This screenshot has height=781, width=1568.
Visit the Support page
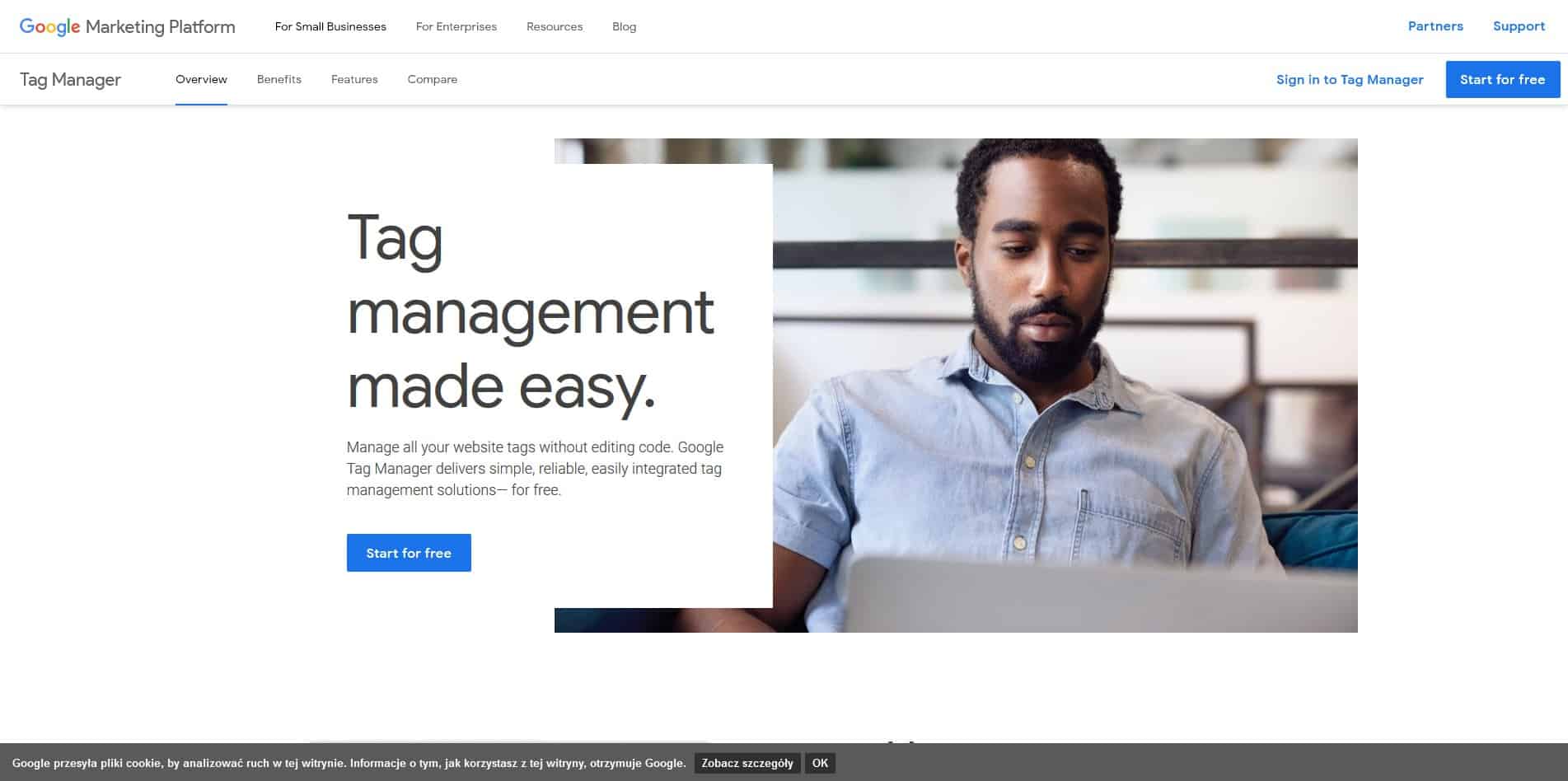coord(1519,26)
